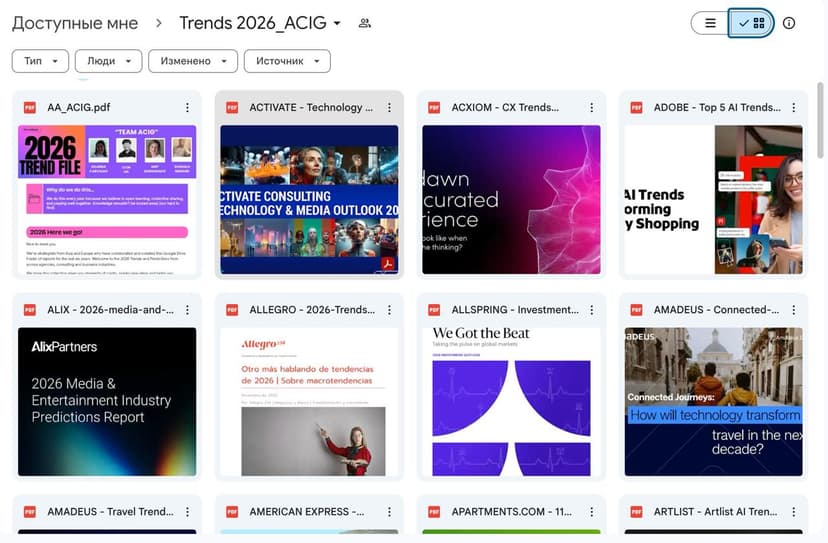Open the Изменено filter dropdown
Image resolution: width=828 pixels, height=543 pixels.
coord(193,61)
